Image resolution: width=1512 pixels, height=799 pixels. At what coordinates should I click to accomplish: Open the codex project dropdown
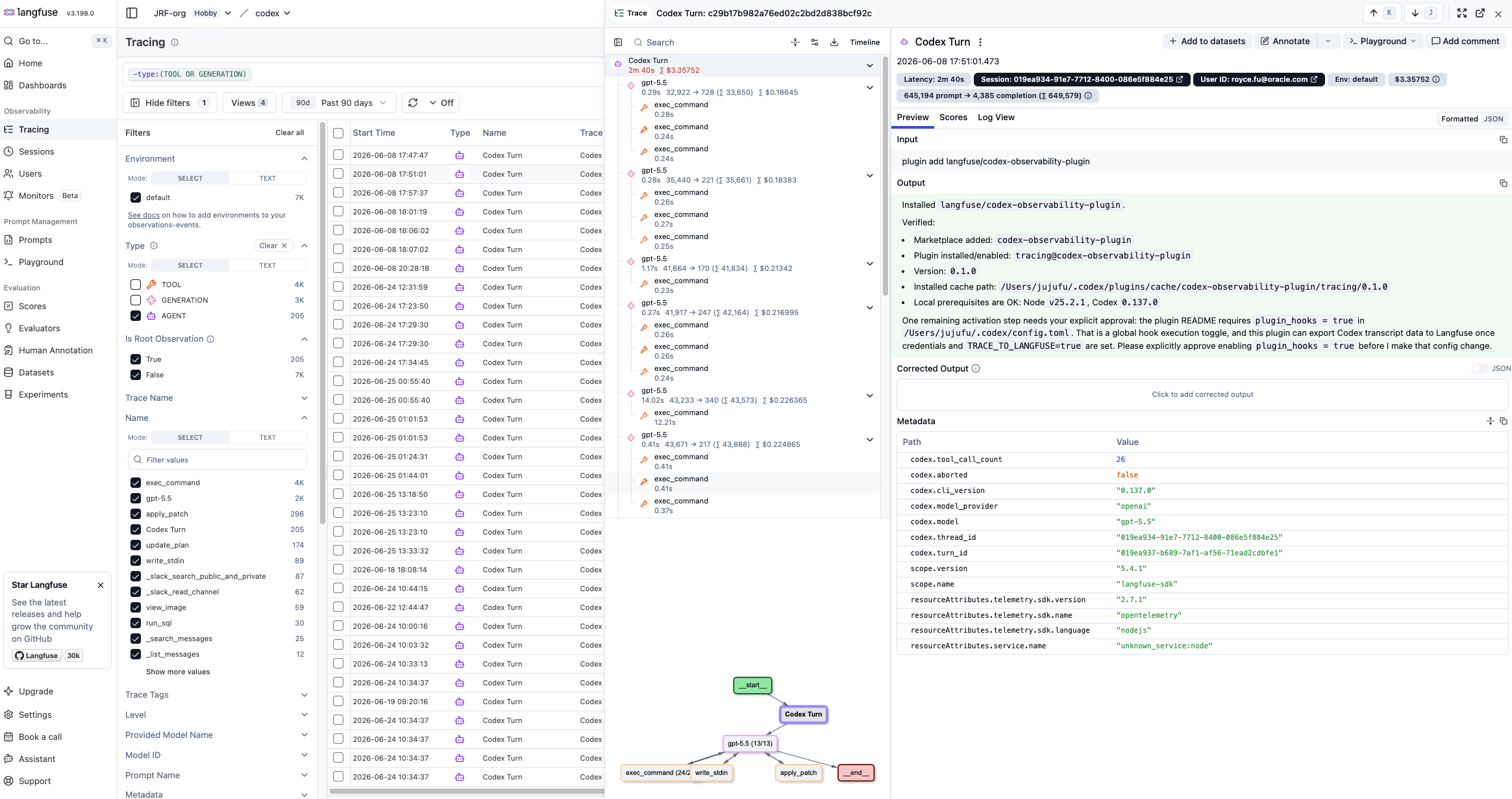pyautogui.click(x=273, y=13)
